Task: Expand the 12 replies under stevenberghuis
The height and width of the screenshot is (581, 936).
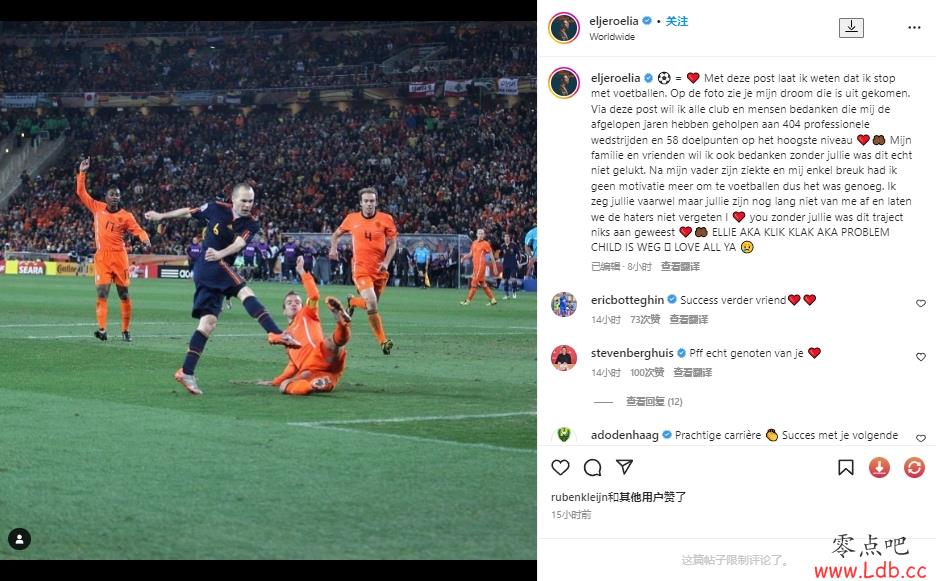Action: tap(654, 401)
